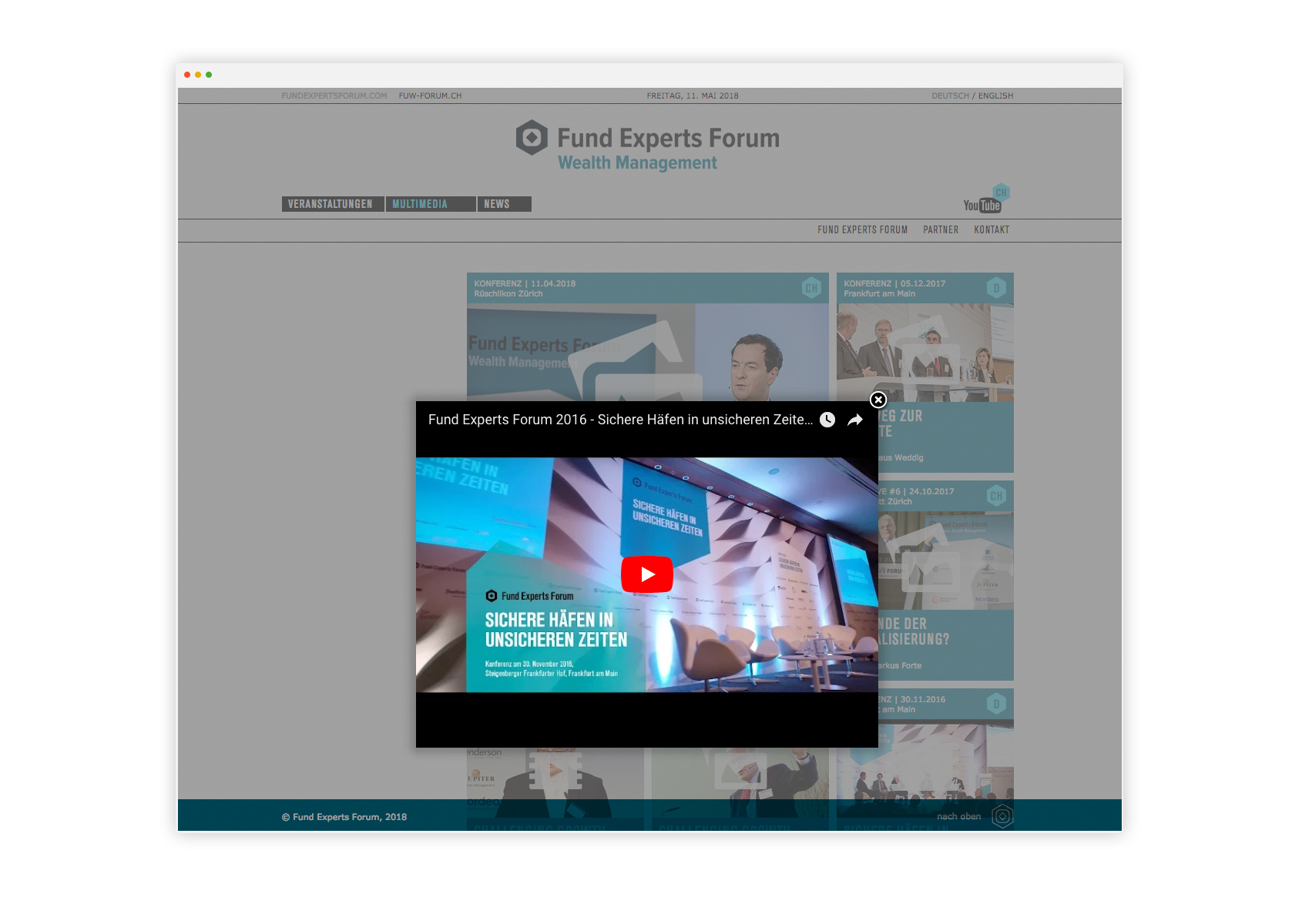Open the Kontakt page link
This screenshot has height=924, width=1302.
992,229
